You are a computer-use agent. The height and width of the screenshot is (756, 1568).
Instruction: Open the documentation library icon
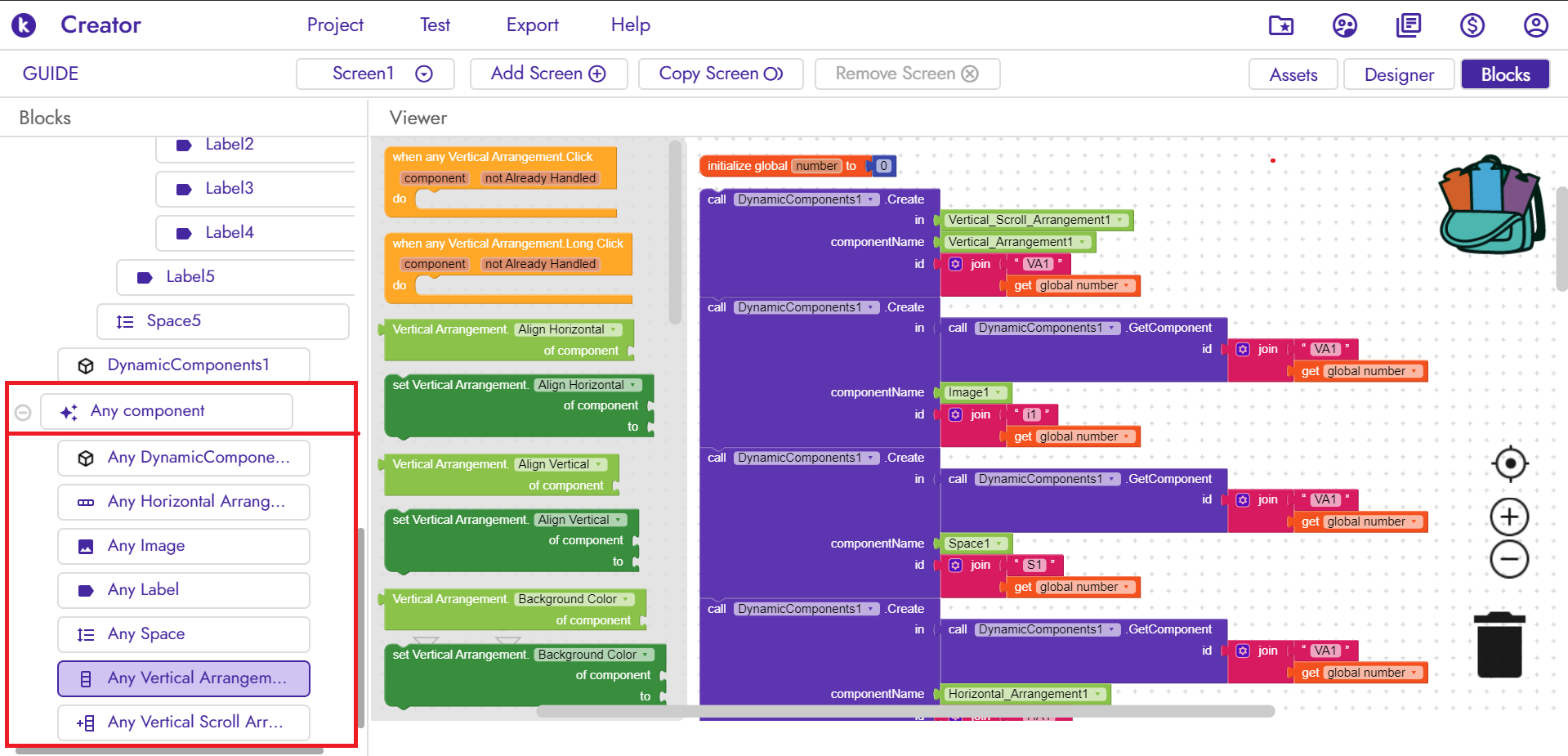(x=1408, y=25)
